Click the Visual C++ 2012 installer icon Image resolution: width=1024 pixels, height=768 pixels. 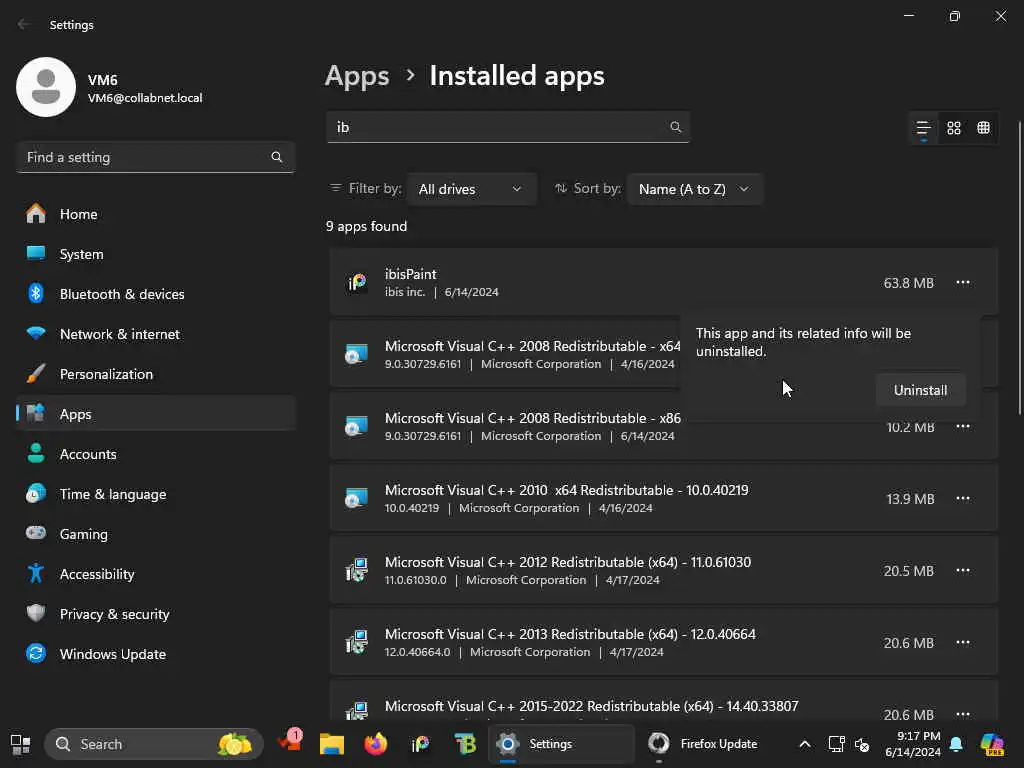pyautogui.click(x=357, y=570)
